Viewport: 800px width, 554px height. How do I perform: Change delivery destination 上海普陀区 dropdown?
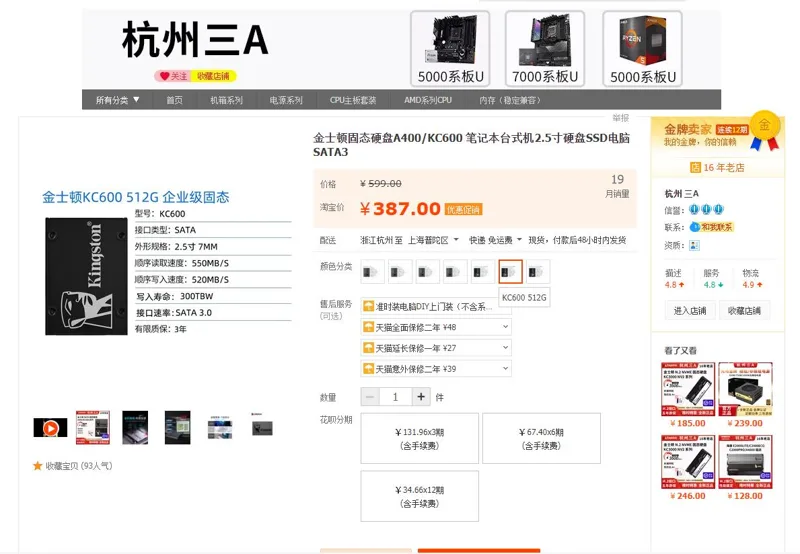point(433,240)
